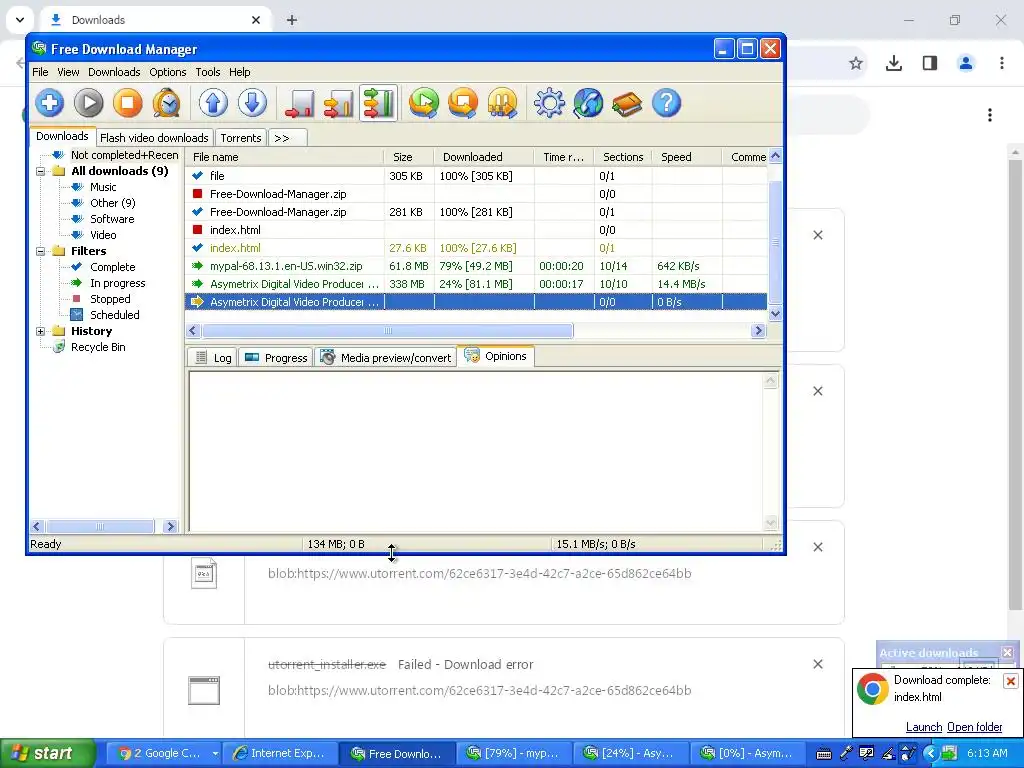Switch to Flash video downloads tab
This screenshot has width=1024, height=768.
click(154, 138)
